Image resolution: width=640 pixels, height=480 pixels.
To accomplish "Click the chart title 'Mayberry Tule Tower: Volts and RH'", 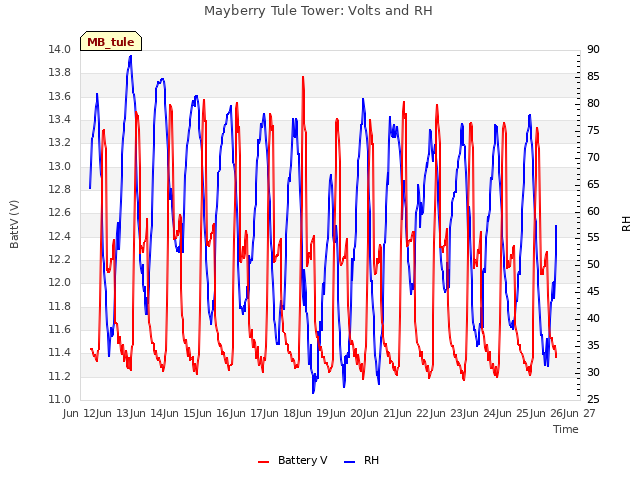I will click(318, 11).
